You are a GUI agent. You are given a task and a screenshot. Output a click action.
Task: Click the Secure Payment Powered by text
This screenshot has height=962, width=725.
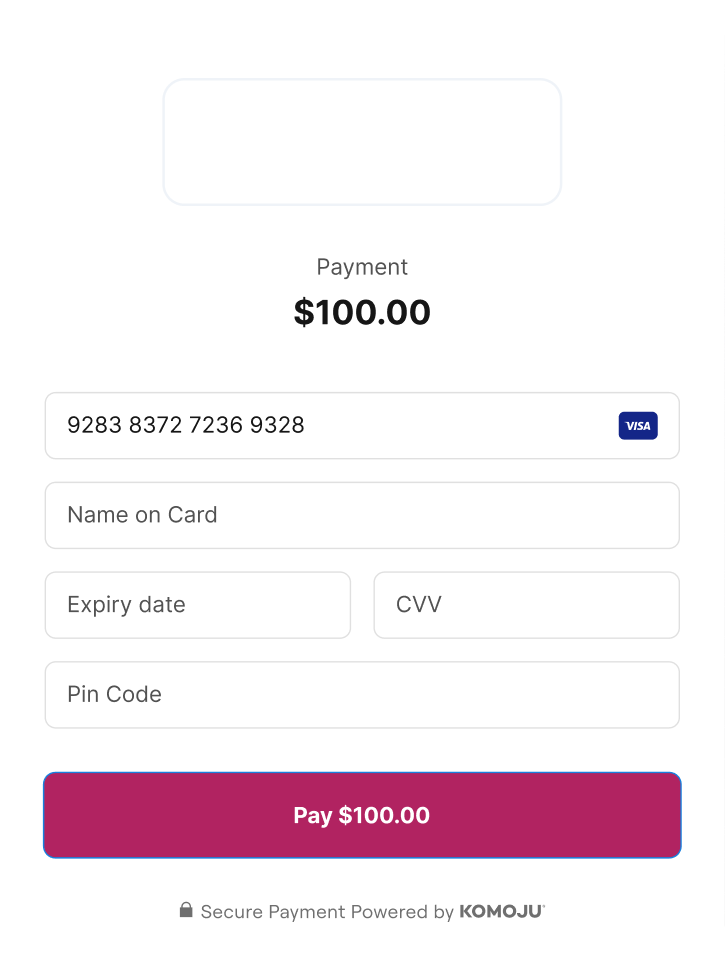pos(327,912)
